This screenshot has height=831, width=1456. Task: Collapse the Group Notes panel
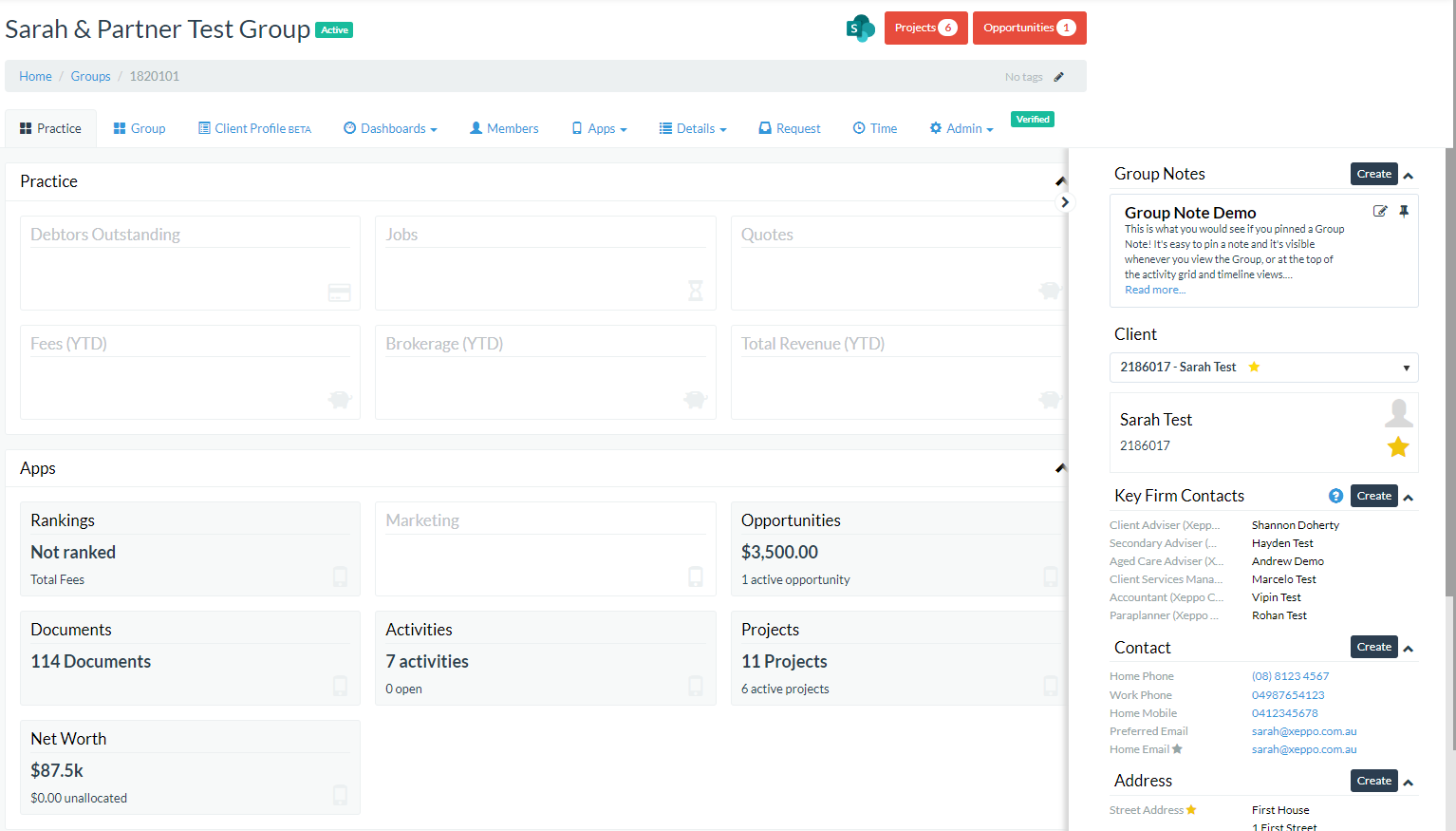[x=1409, y=176]
